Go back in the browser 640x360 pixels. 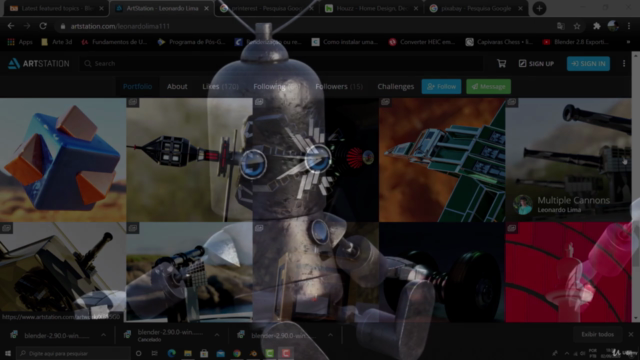11,26
